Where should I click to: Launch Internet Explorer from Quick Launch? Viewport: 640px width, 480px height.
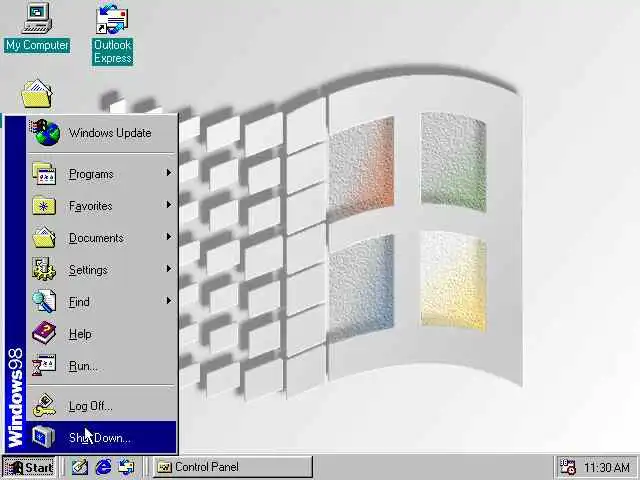click(104, 467)
